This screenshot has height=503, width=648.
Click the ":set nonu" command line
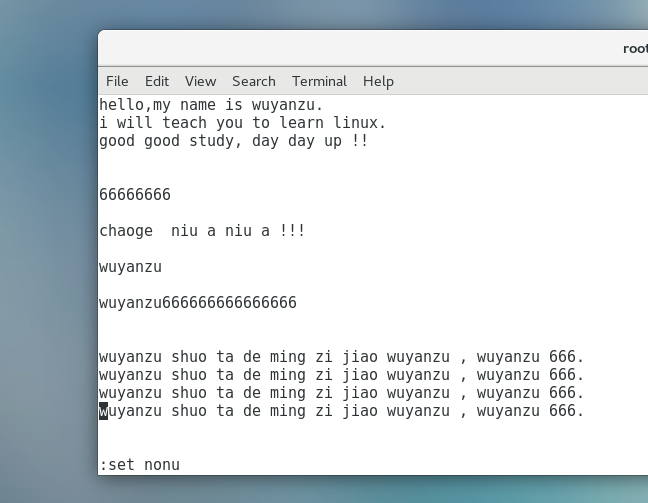pos(139,465)
